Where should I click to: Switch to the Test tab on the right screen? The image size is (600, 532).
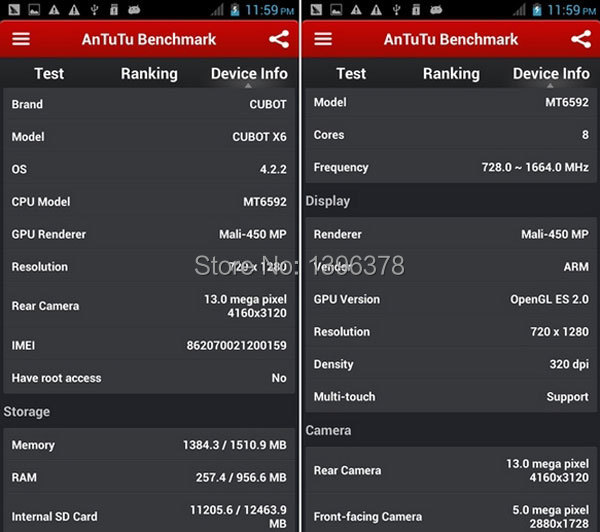click(351, 74)
